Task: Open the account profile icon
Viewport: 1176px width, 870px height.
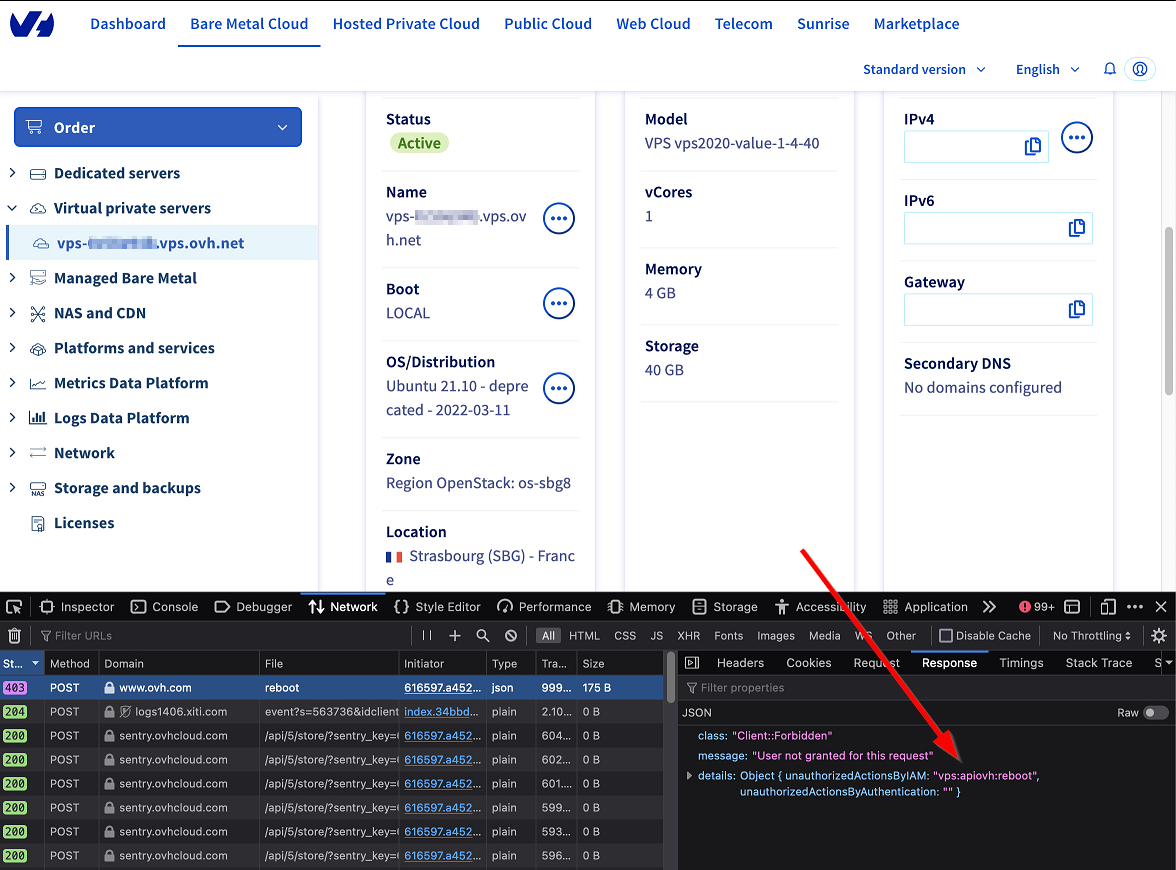Action: (x=1140, y=69)
